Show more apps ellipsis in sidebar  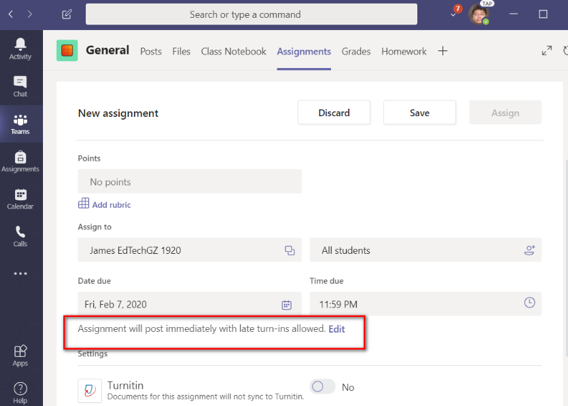tap(20, 273)
